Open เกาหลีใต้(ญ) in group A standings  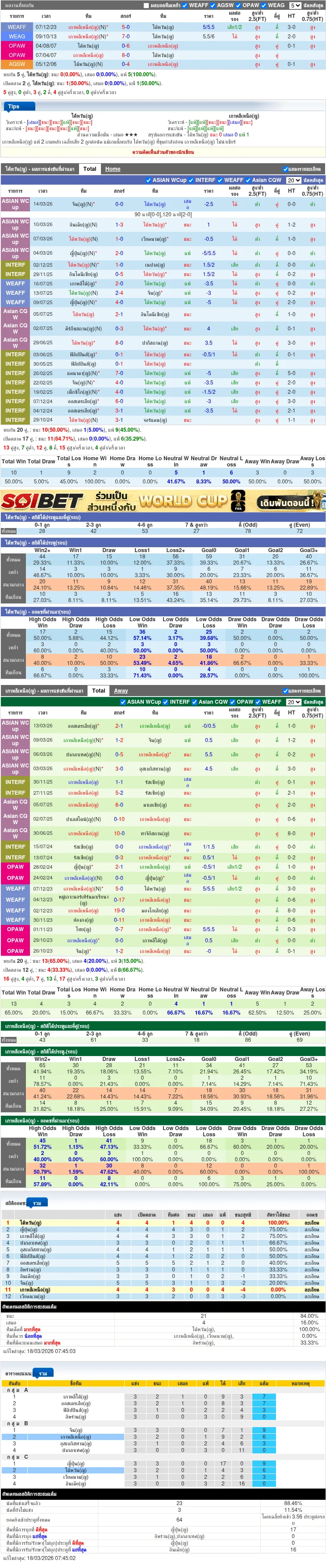point(75,1396)
